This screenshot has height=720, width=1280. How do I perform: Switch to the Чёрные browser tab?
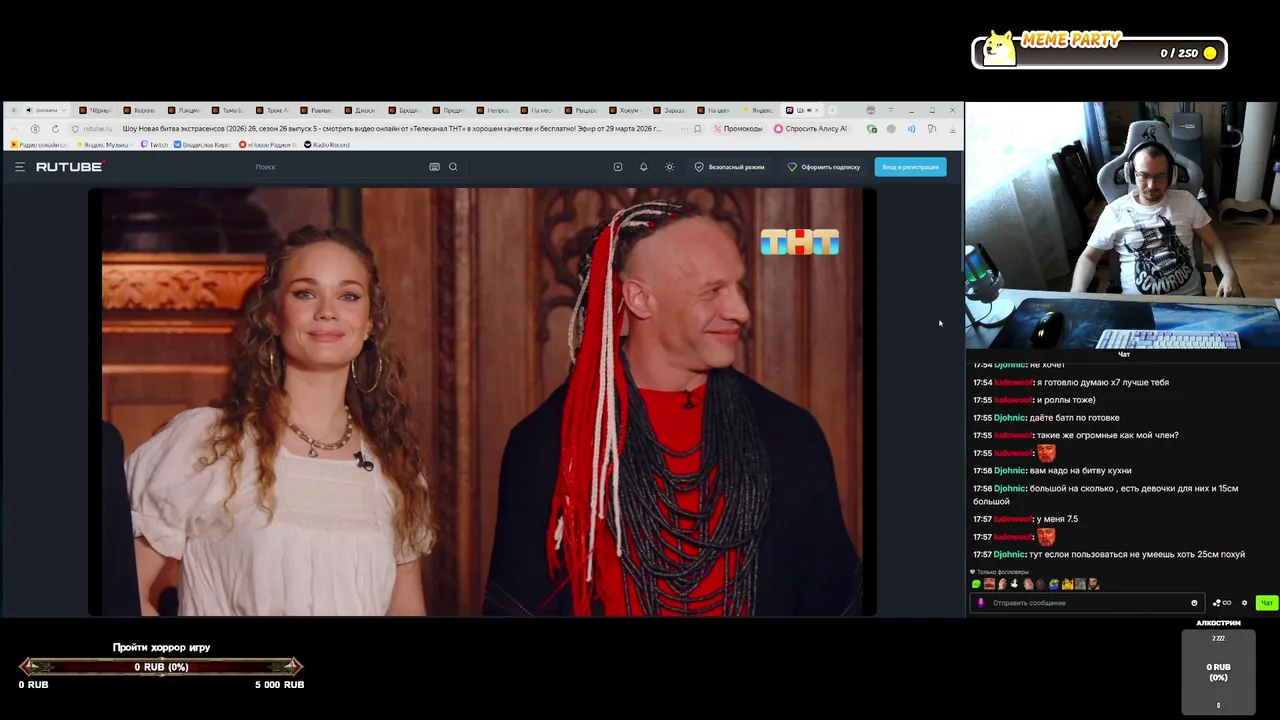click(x=95, y=110)
